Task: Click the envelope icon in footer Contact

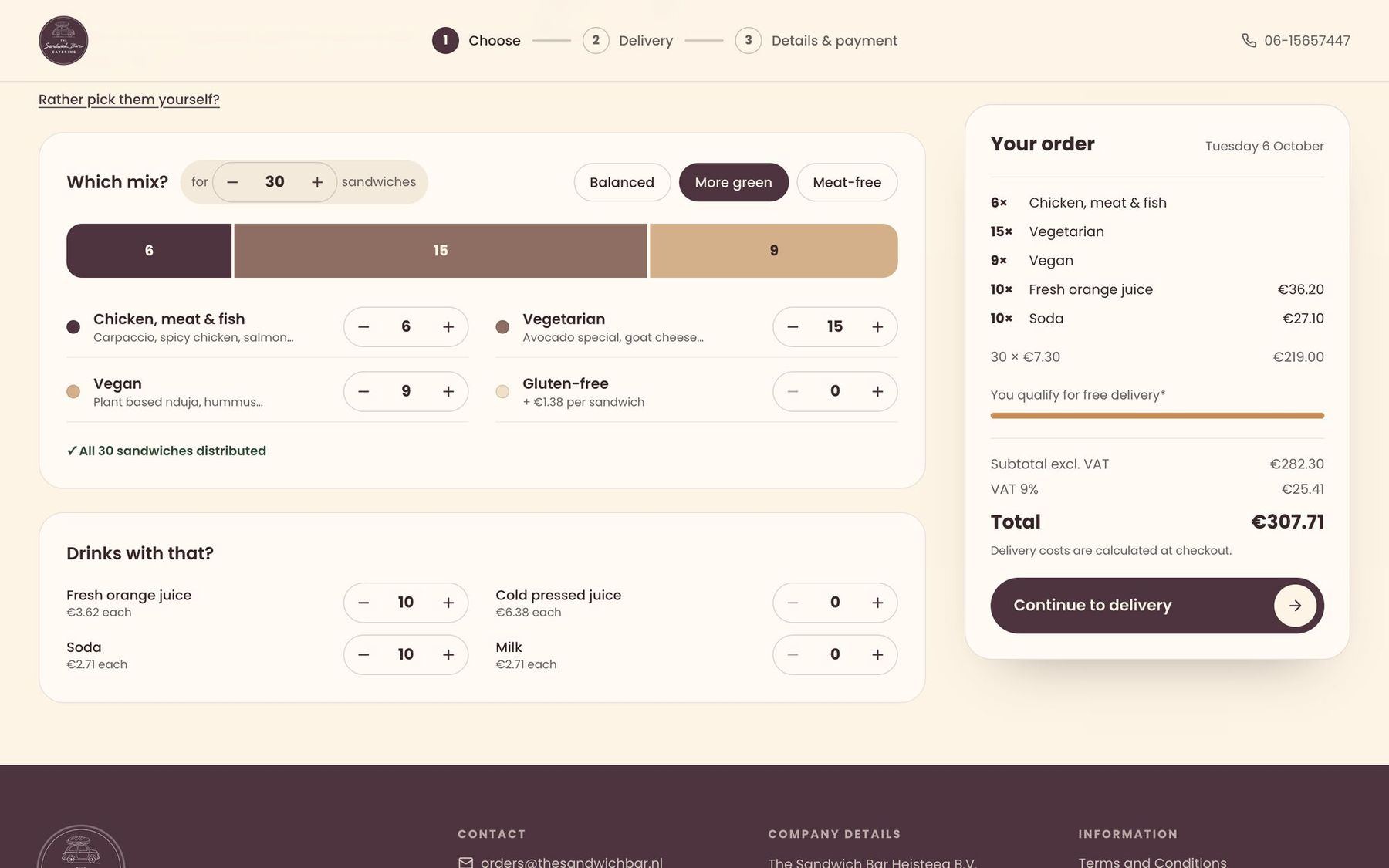Action: click(465, 863)
